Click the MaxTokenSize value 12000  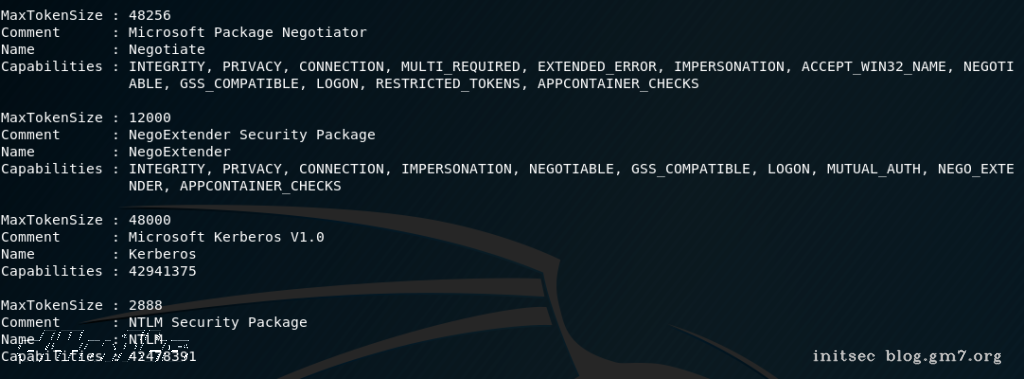click(150, 118)
